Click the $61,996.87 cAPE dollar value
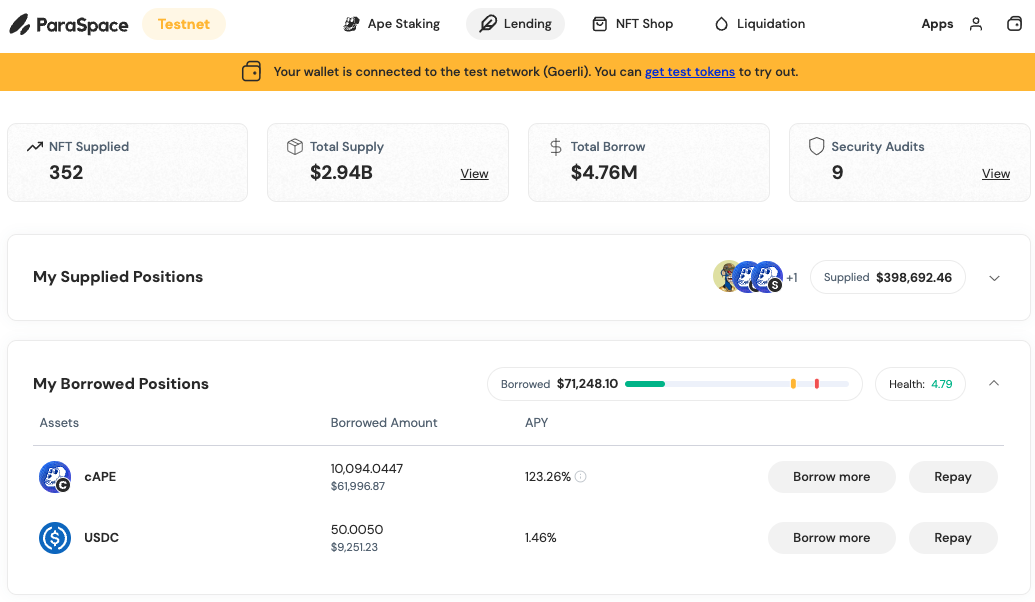 click(x=358, y=486)
